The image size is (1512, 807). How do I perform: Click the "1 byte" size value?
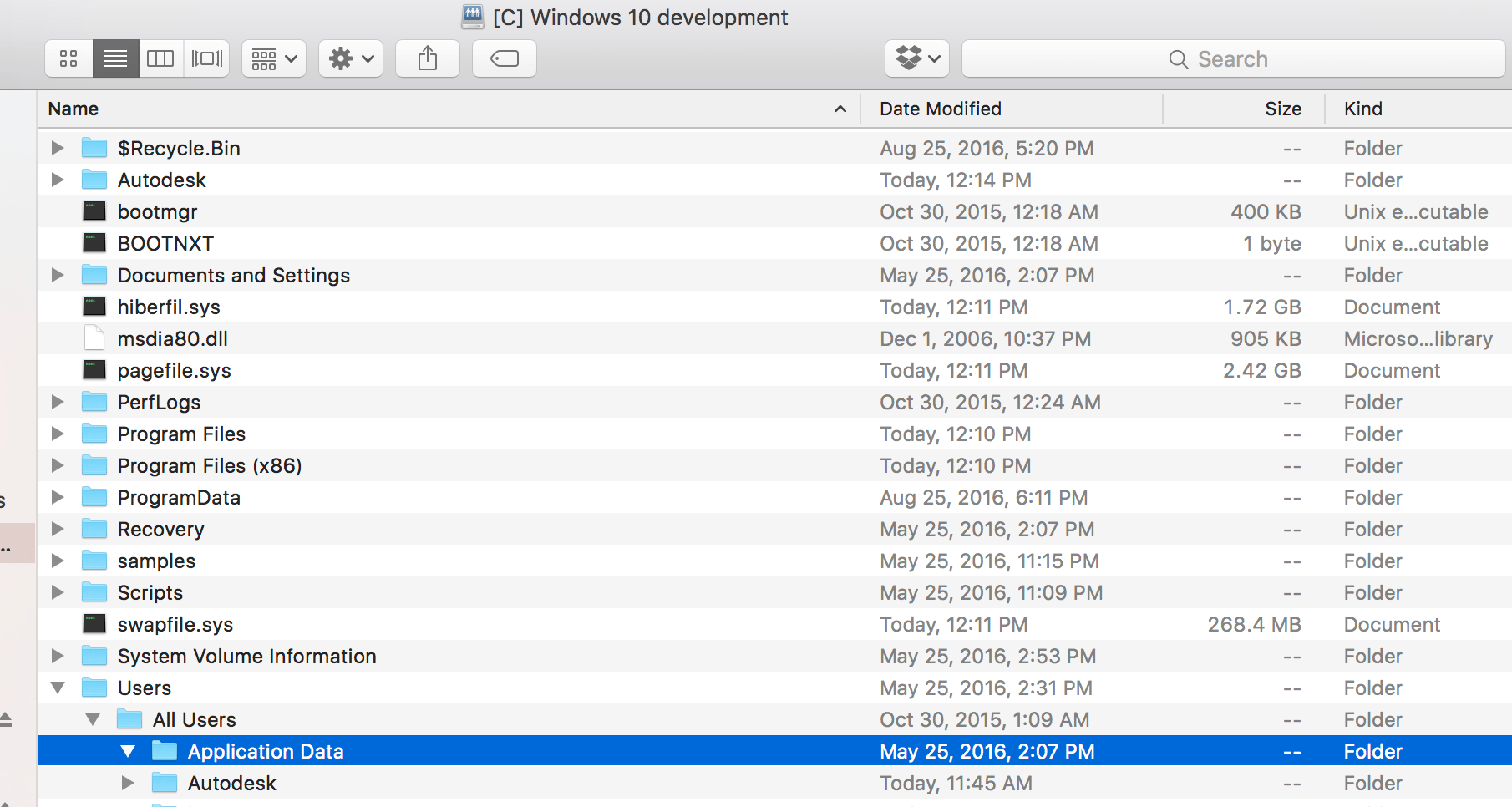click(x=1272, y=243)
